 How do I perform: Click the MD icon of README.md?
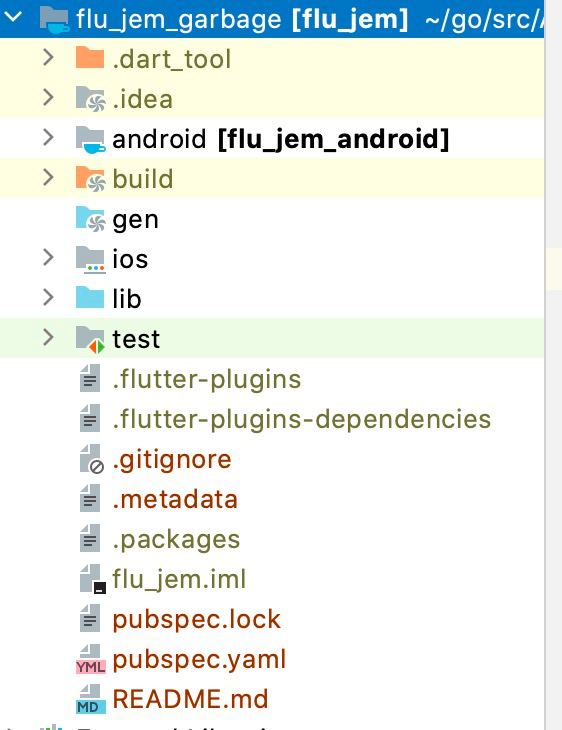point(91,699)
